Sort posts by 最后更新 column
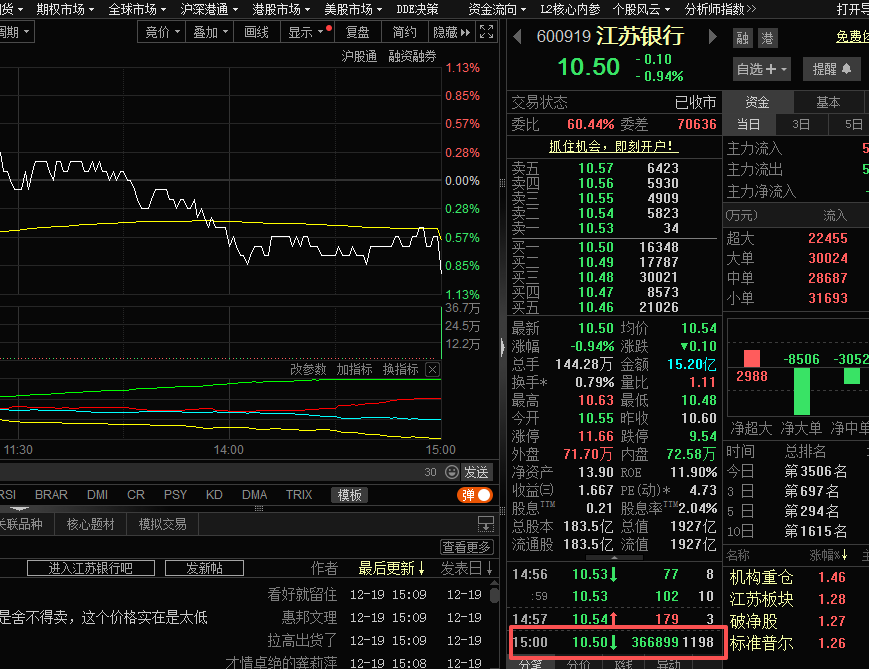Screen dimensions: 869x669 click(391, 568)
